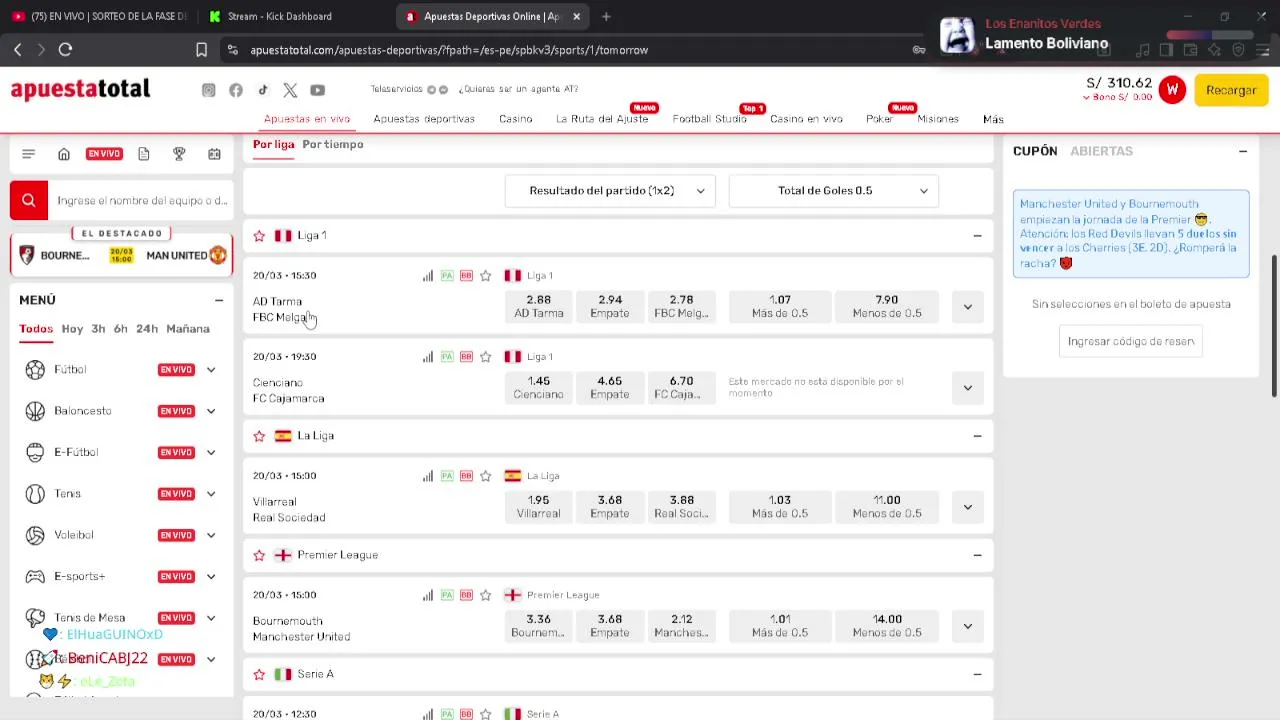
Task: Bet on AD Tarma at 2.88
Action: (539, 306)
